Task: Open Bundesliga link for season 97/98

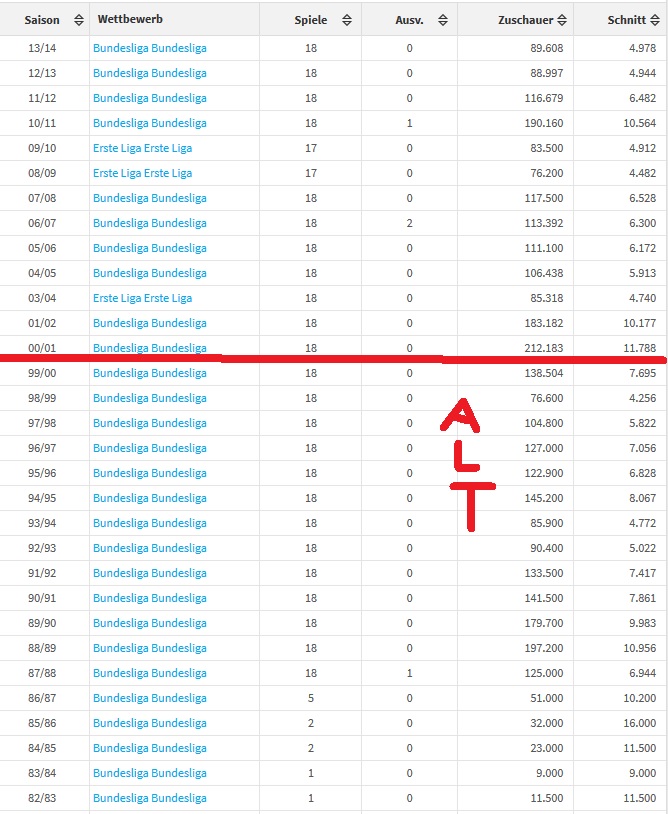Action: (x=149, y=423)
